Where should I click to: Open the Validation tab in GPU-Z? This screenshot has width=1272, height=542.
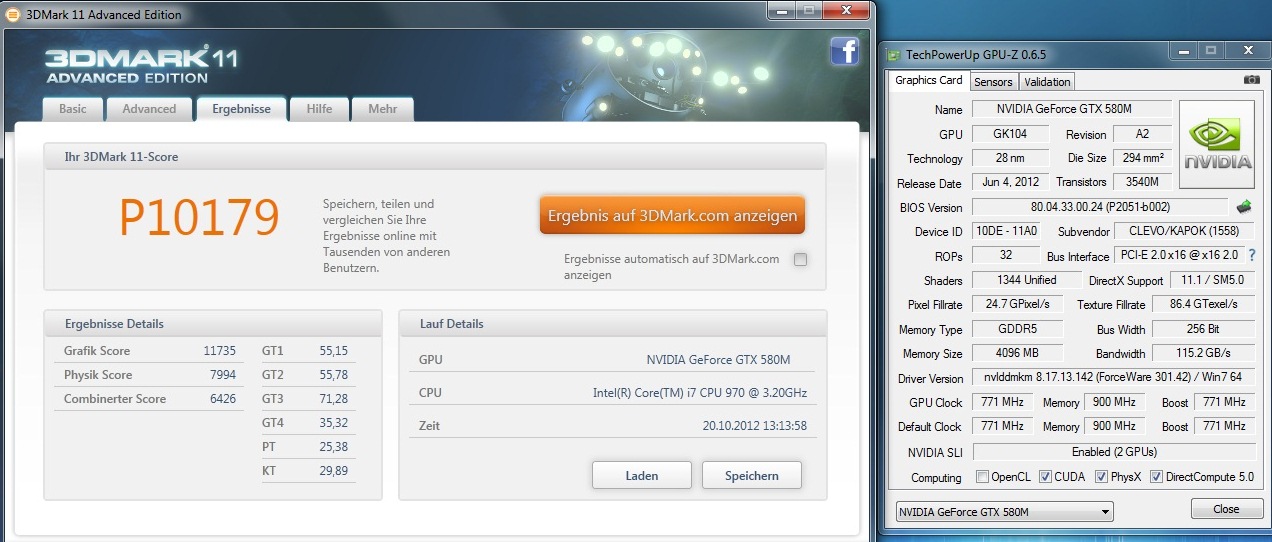(x=1047, y=82)
